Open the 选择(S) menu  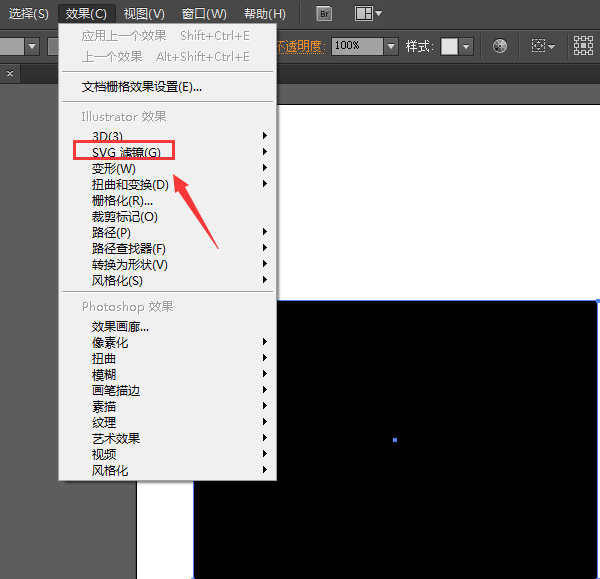tap(29, 14)
